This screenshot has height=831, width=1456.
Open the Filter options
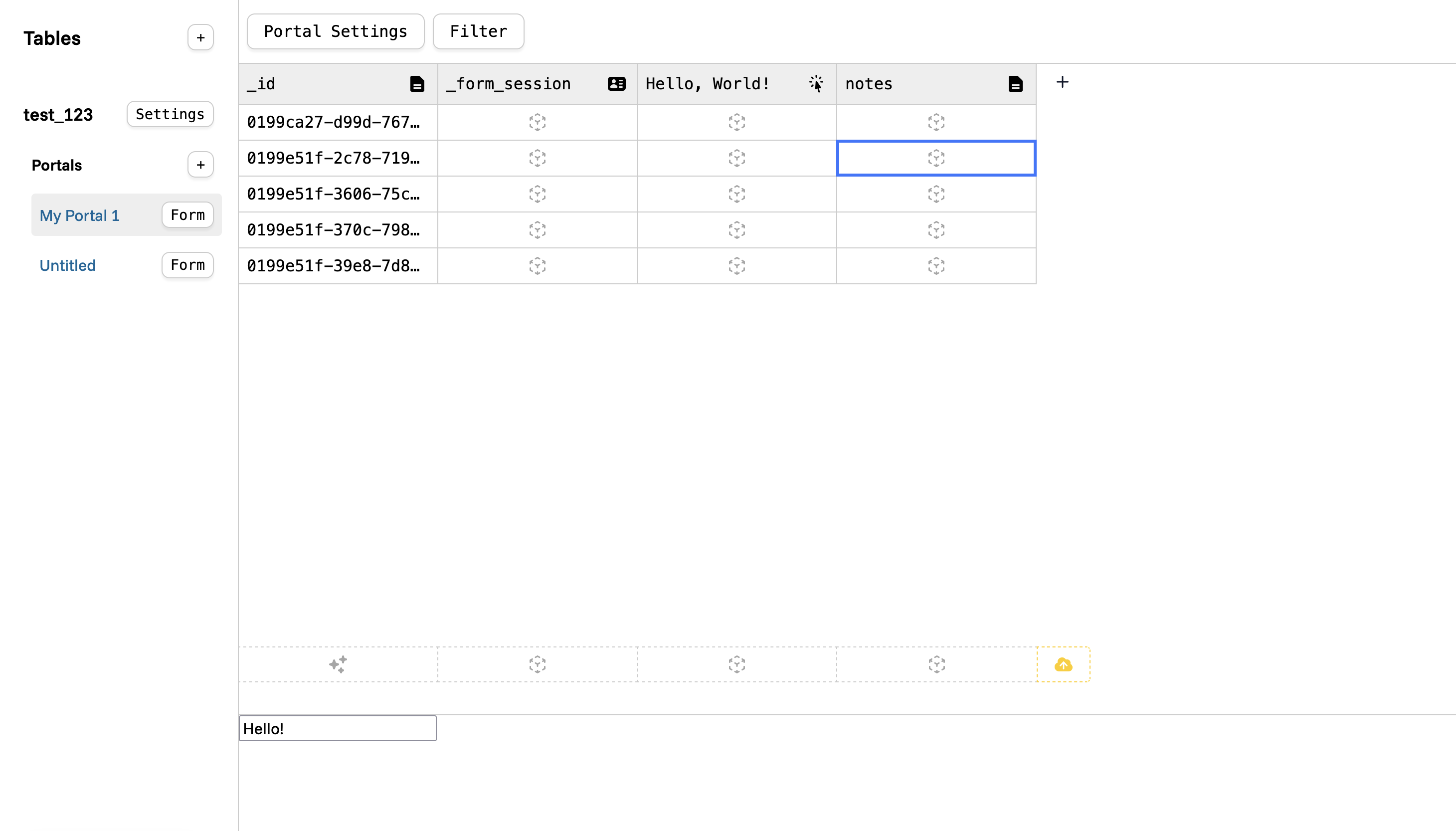(478, 31)
